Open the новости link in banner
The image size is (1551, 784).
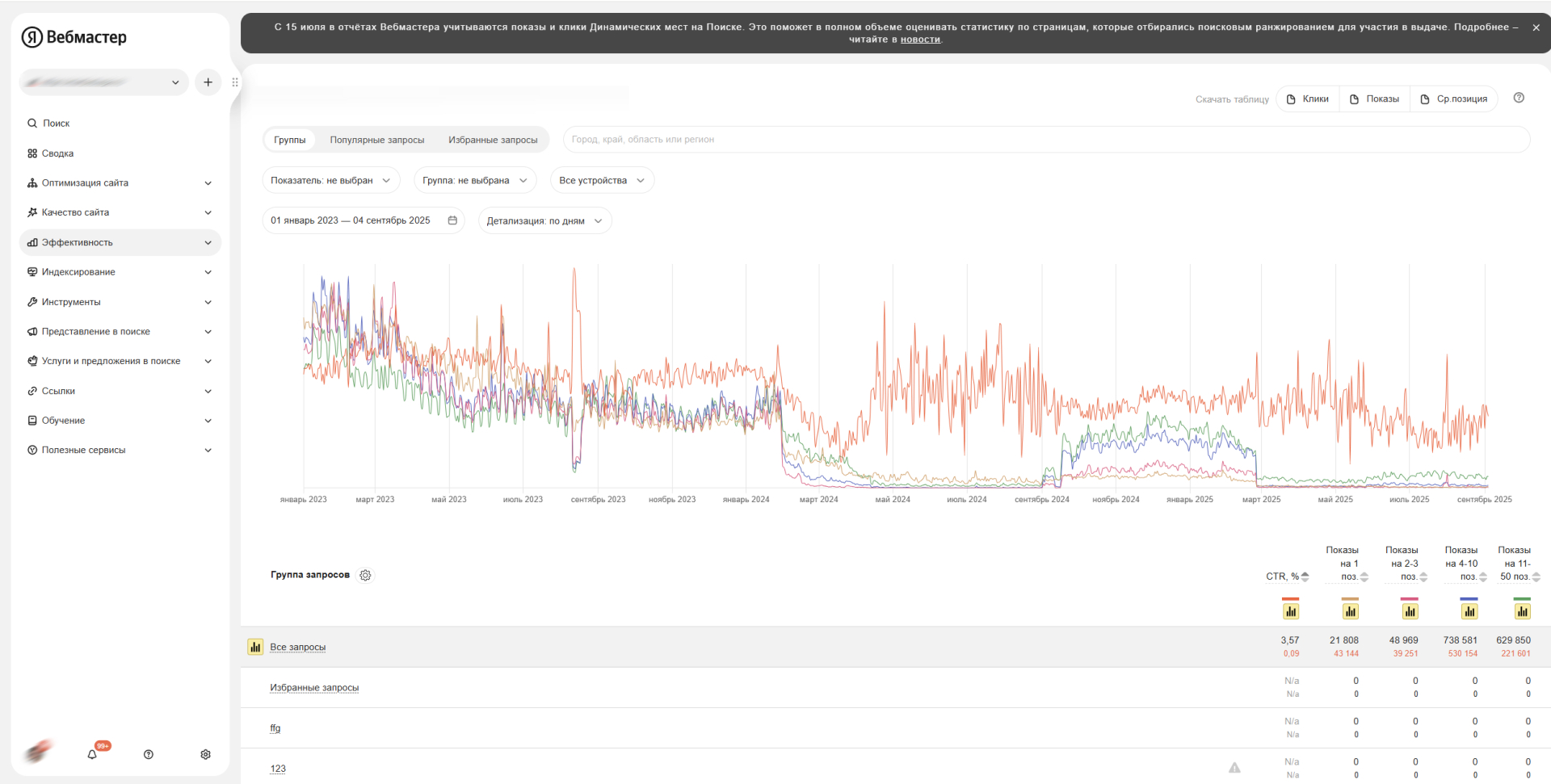[x=920, y=40]
